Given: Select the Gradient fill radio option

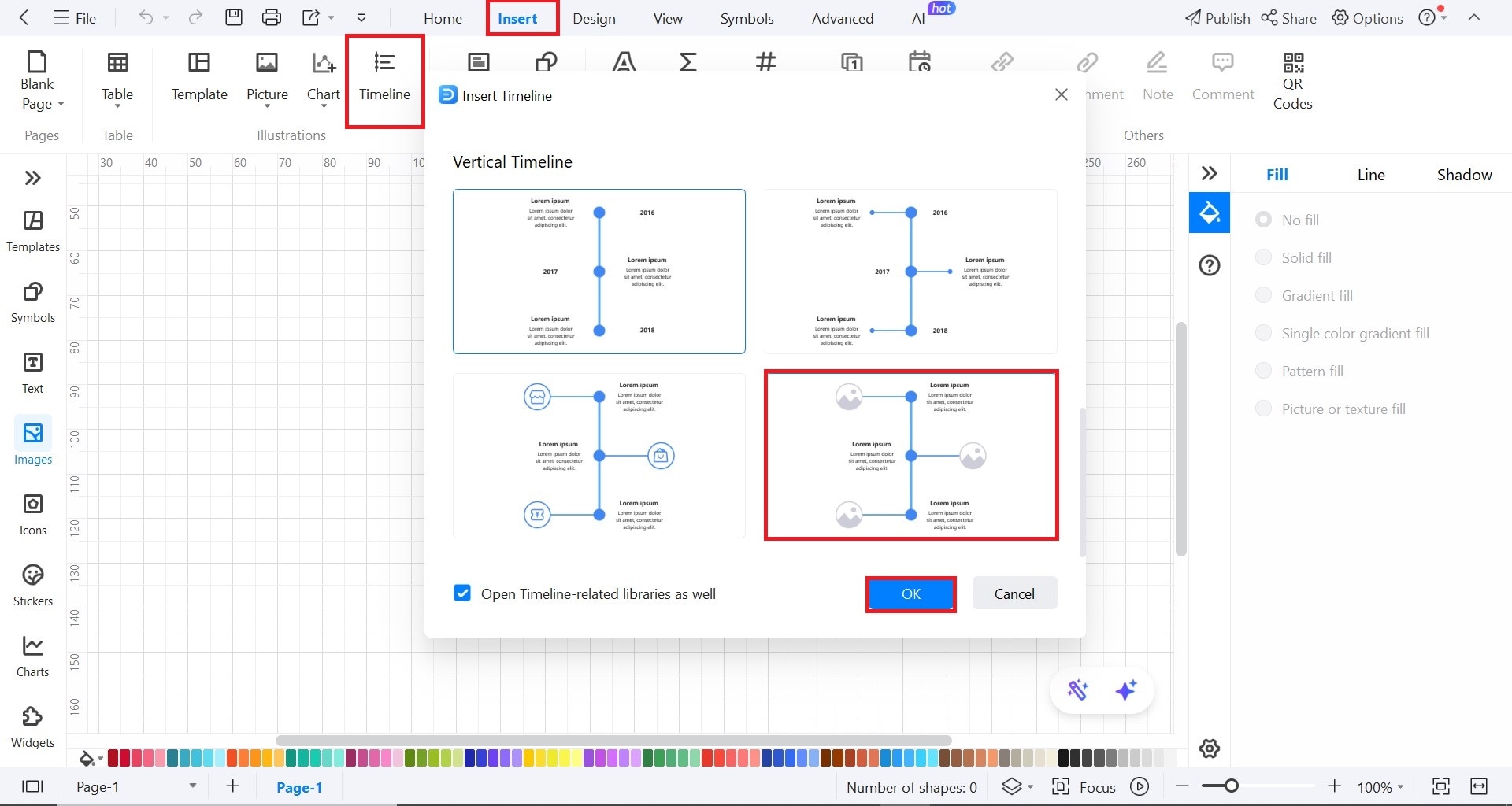Looking at the screenshot, I should coord(1263,295).
